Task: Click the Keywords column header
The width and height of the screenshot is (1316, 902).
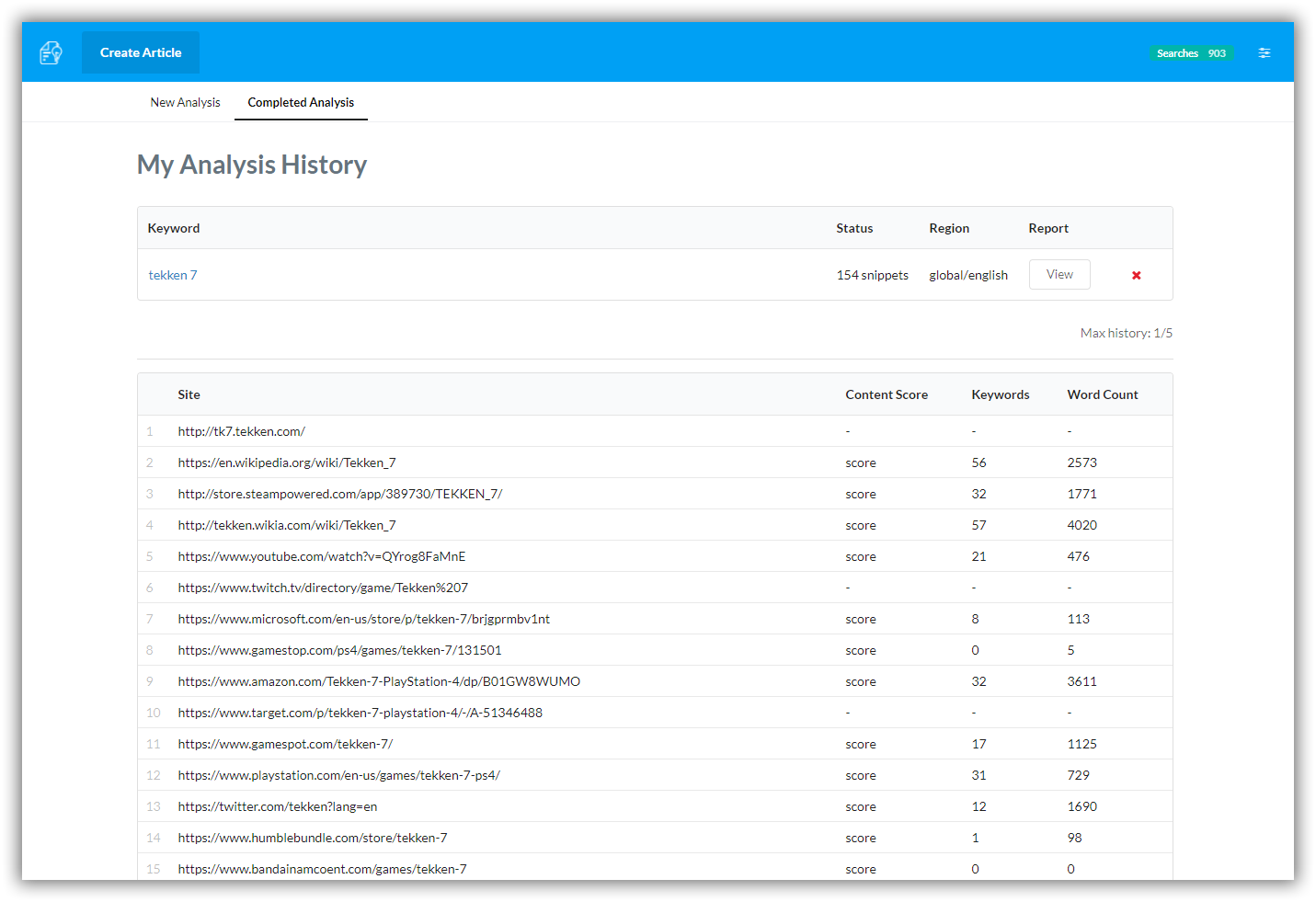Action: (1001, 394)
